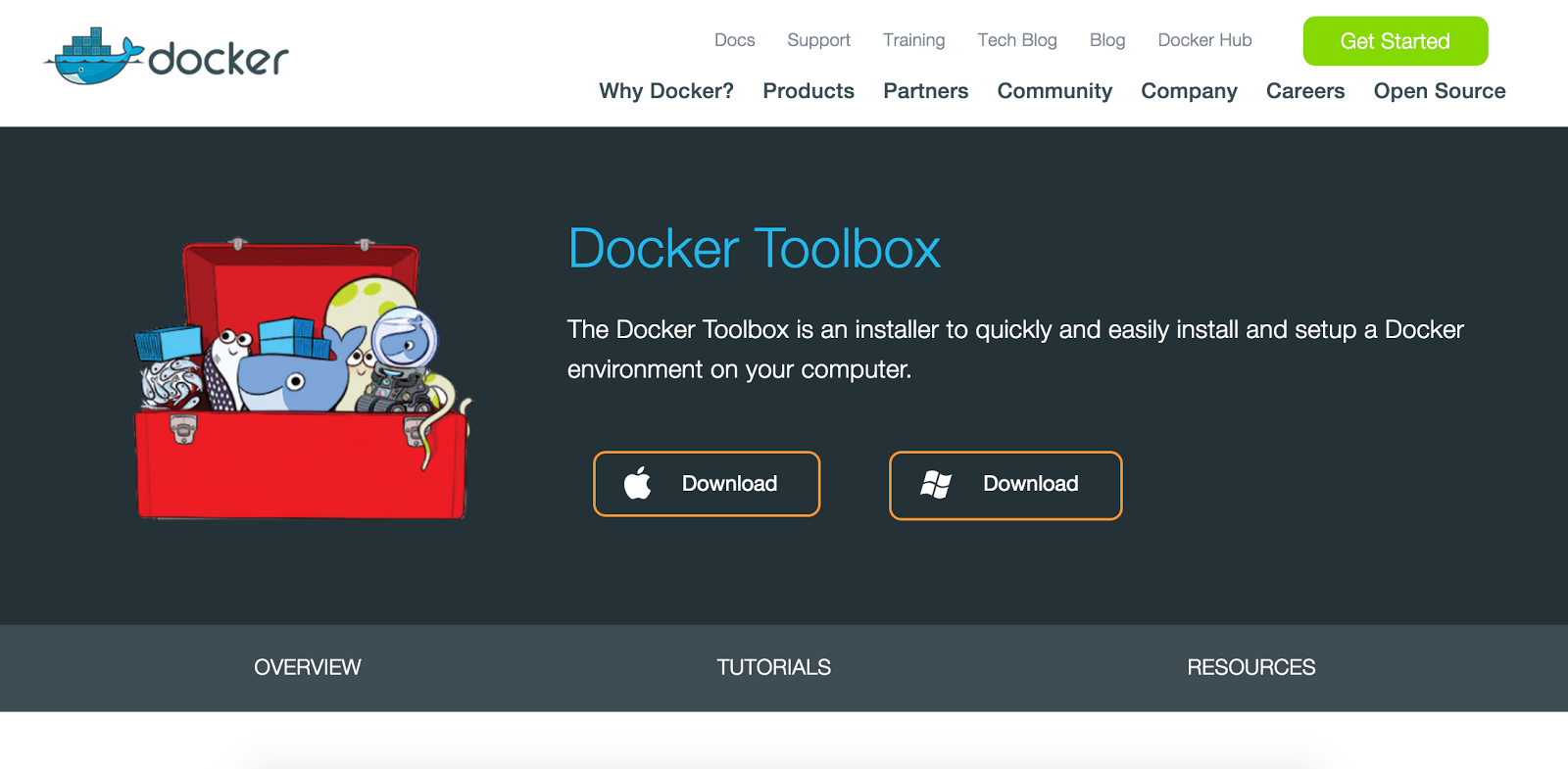Open the Why Docker? menu
Screen dimensions: 1568x769
coord(666,91)
